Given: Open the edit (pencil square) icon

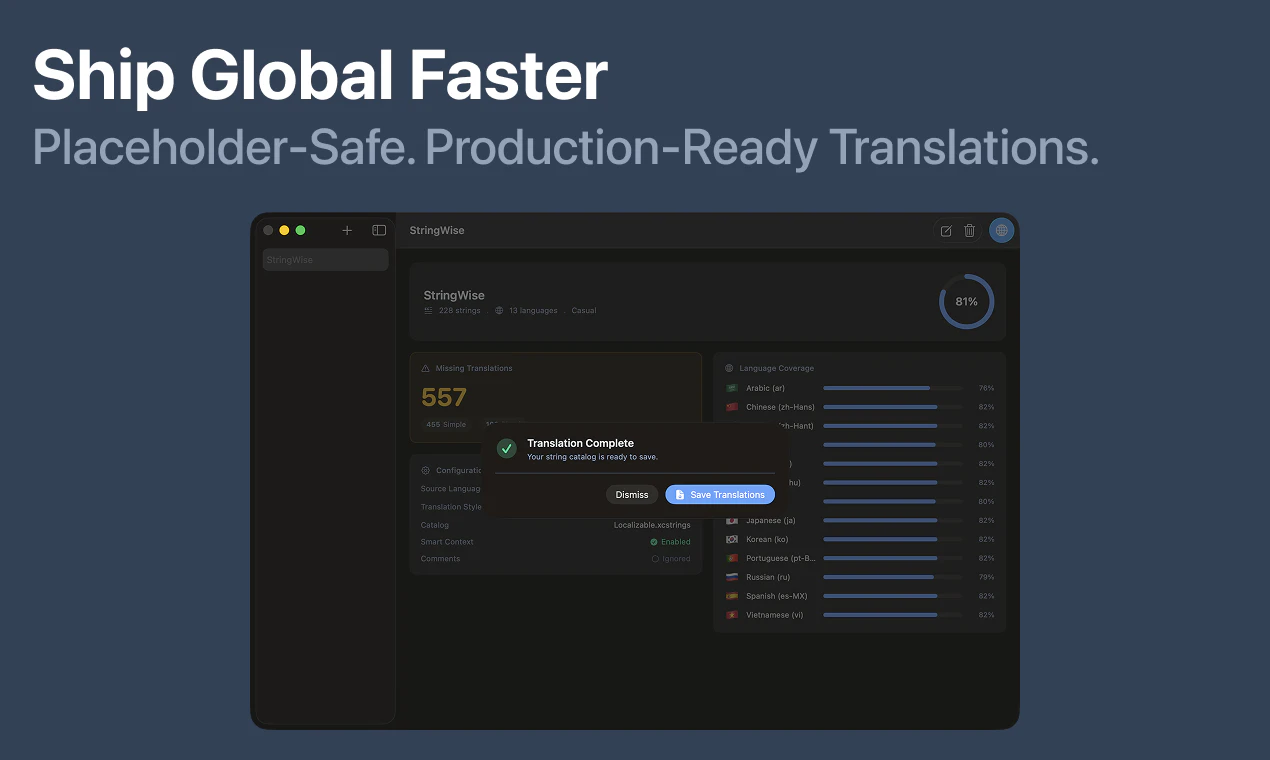Looking at the screenshot, I should (946, 231).
